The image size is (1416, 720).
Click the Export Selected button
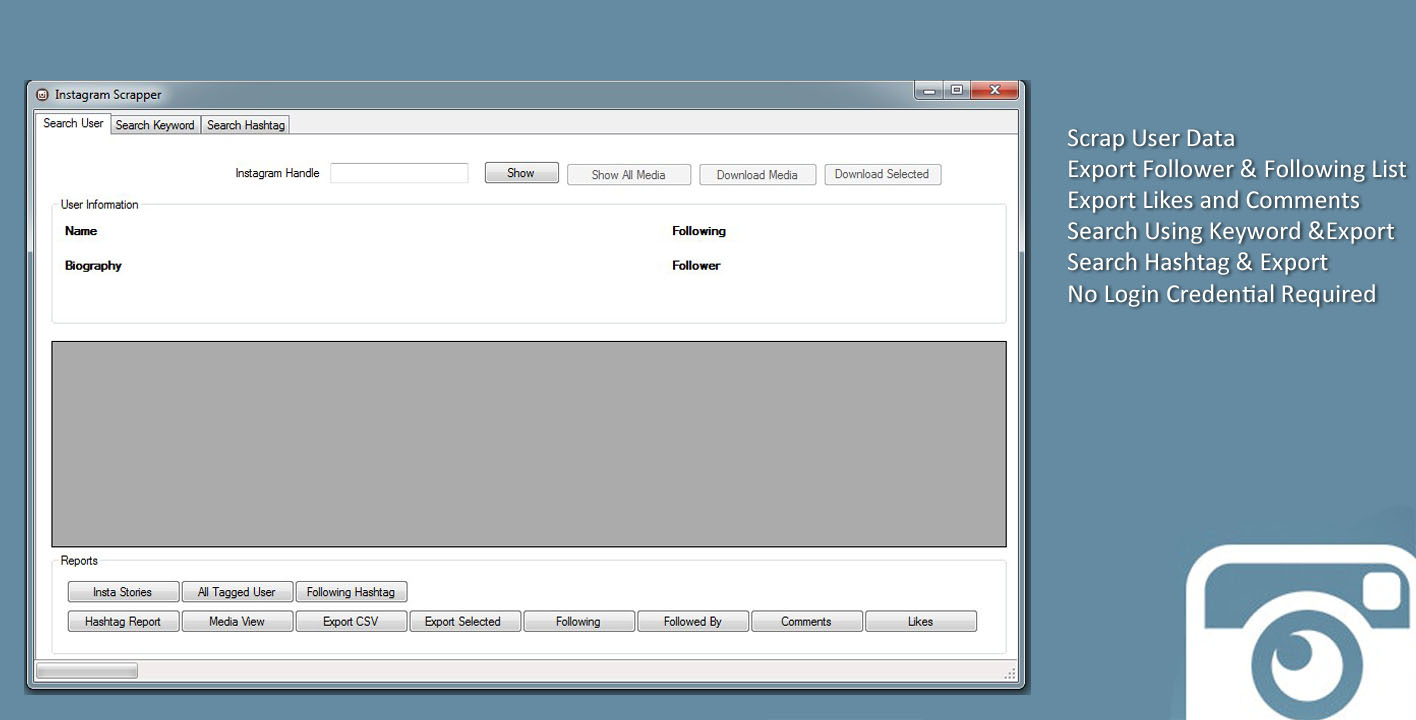(465, 621)
